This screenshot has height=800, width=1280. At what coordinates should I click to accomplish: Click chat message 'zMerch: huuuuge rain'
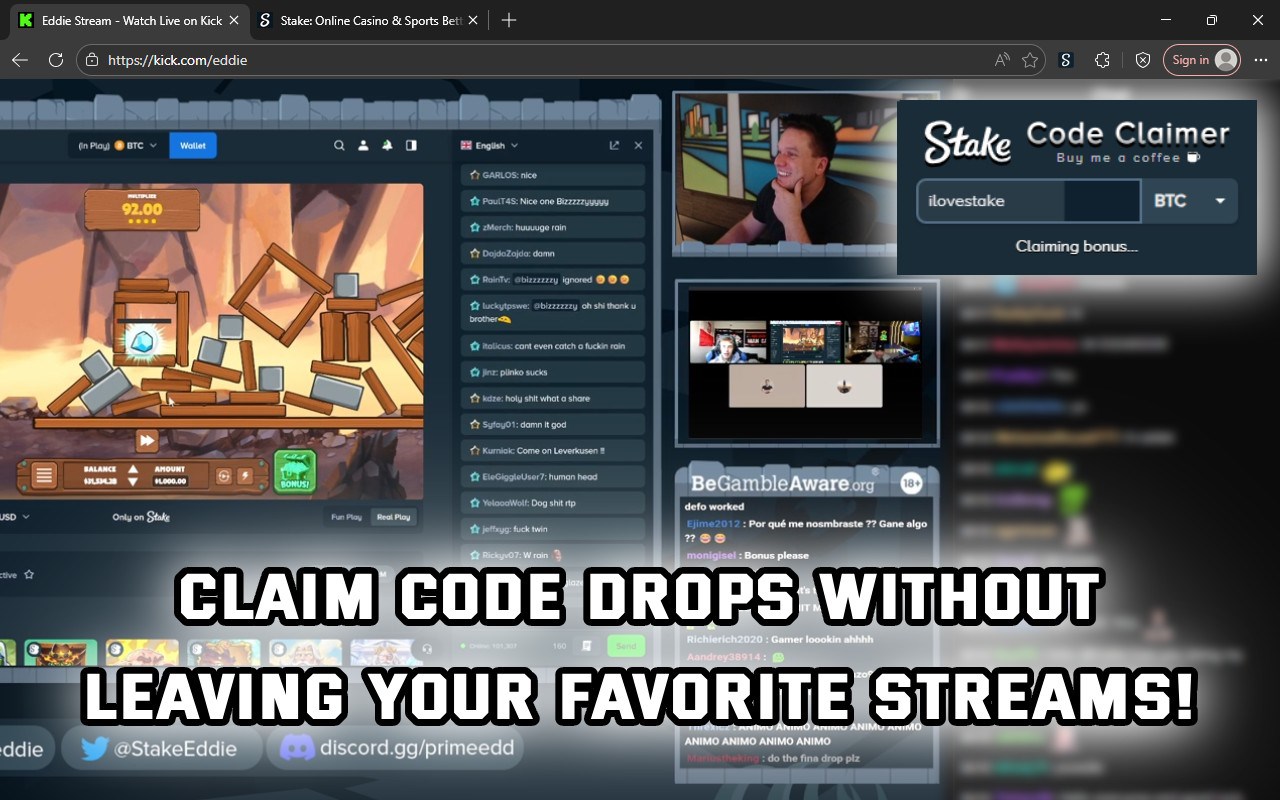pos(552,227)
